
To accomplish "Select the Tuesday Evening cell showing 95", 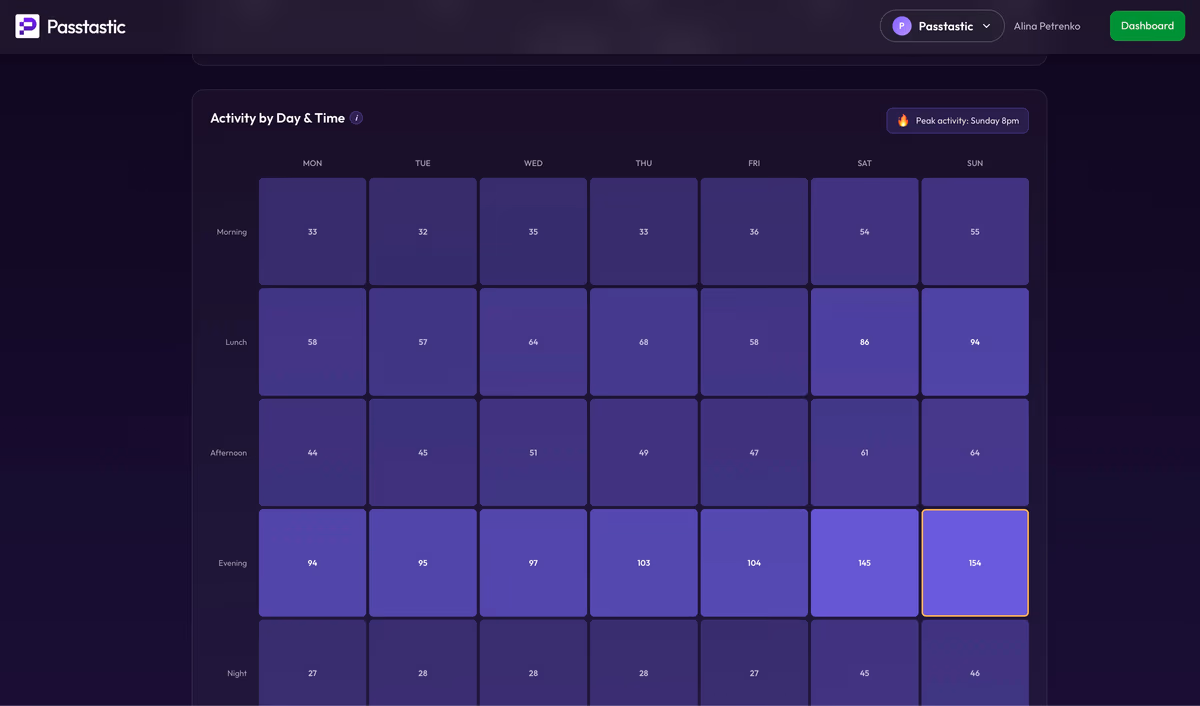I will [x=423, y=563].
